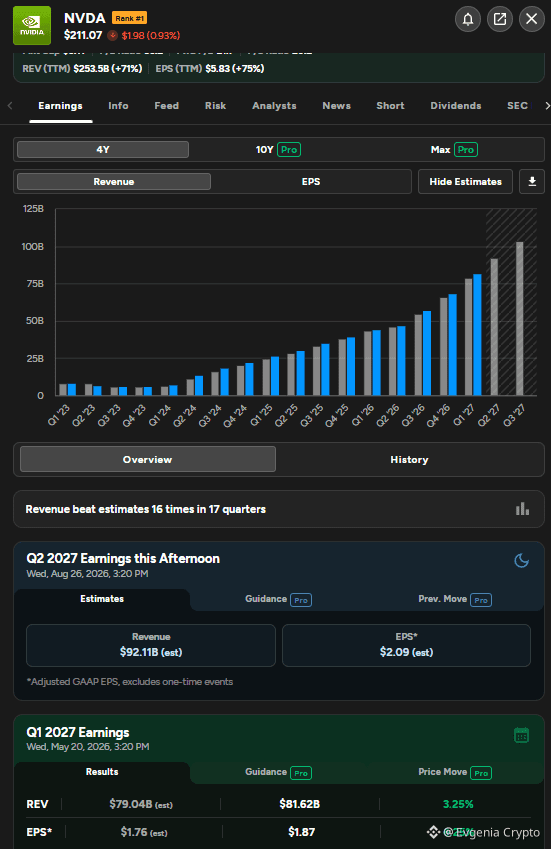Open the Dividends tab
Screen dimensions: 551x849
point(456,106)
